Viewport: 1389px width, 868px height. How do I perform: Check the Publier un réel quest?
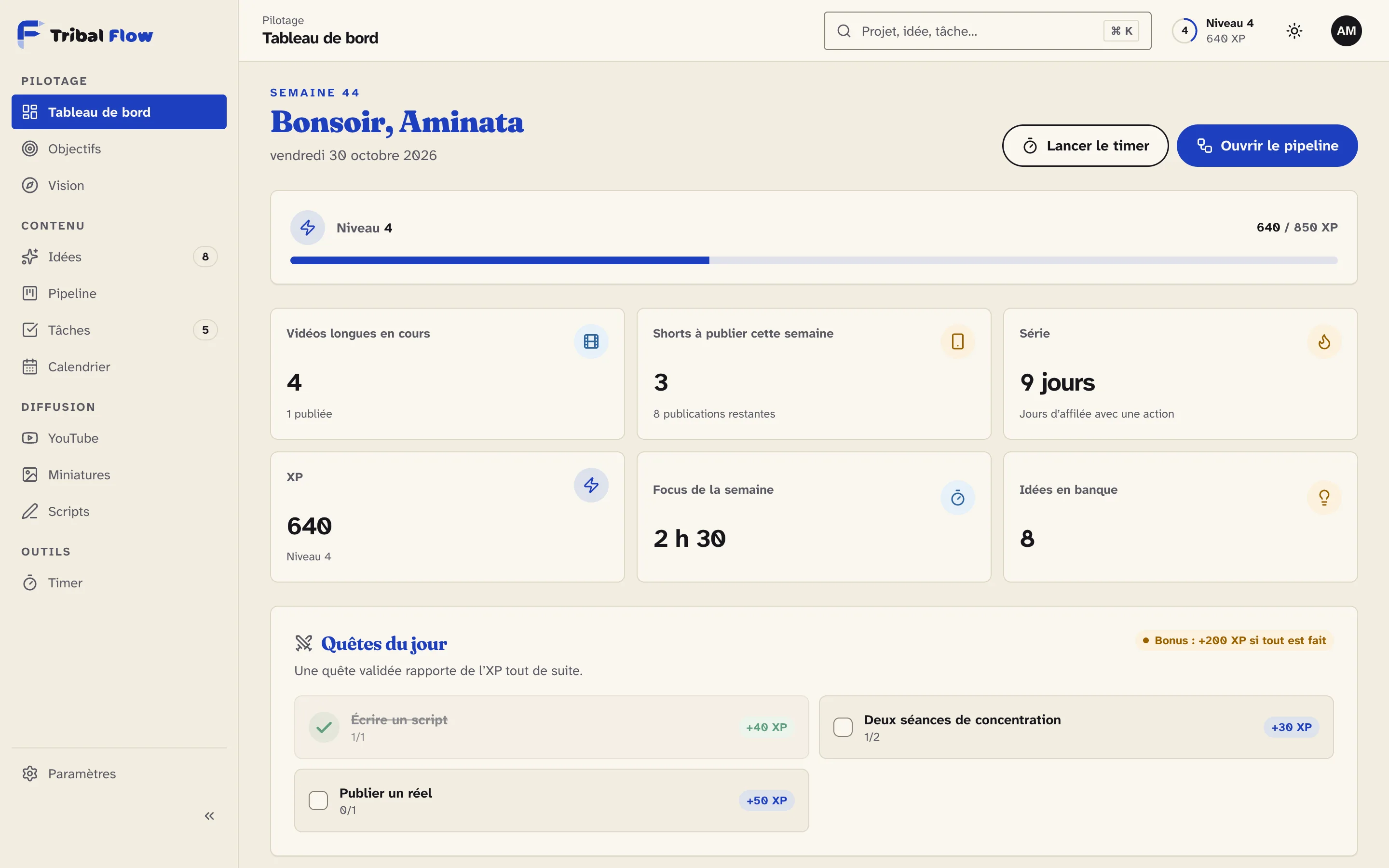[x=318, y=800]
